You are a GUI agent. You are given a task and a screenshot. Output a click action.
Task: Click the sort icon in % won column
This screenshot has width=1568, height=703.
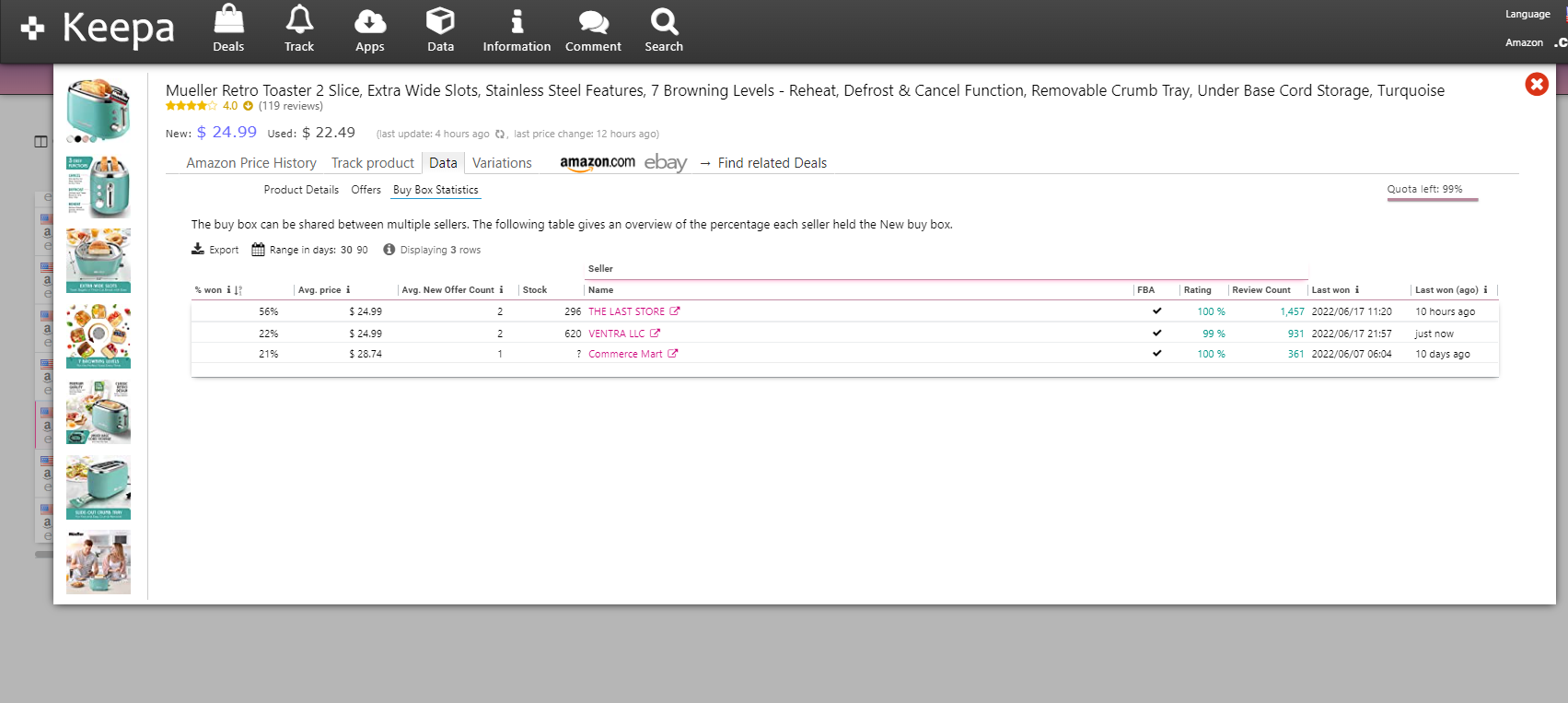click(x=238, y=290)
